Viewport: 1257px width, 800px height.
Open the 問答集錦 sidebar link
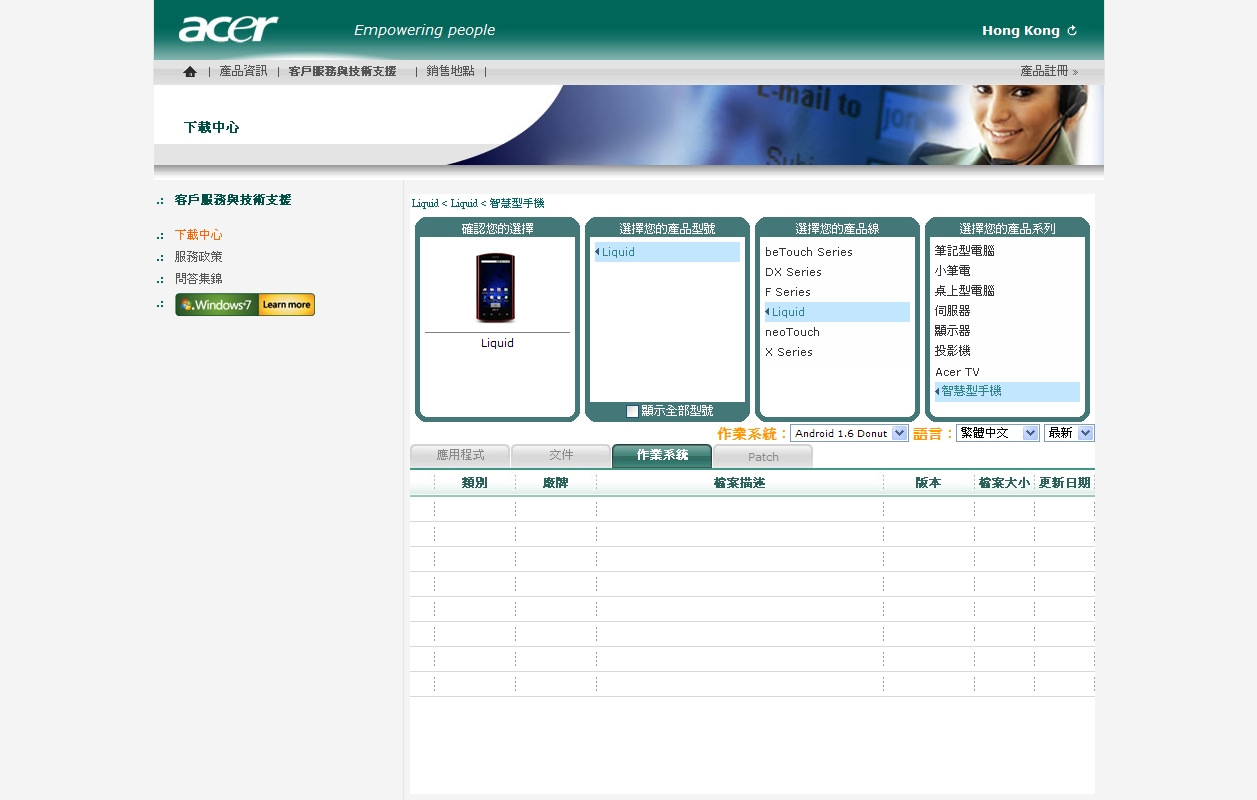199,279
